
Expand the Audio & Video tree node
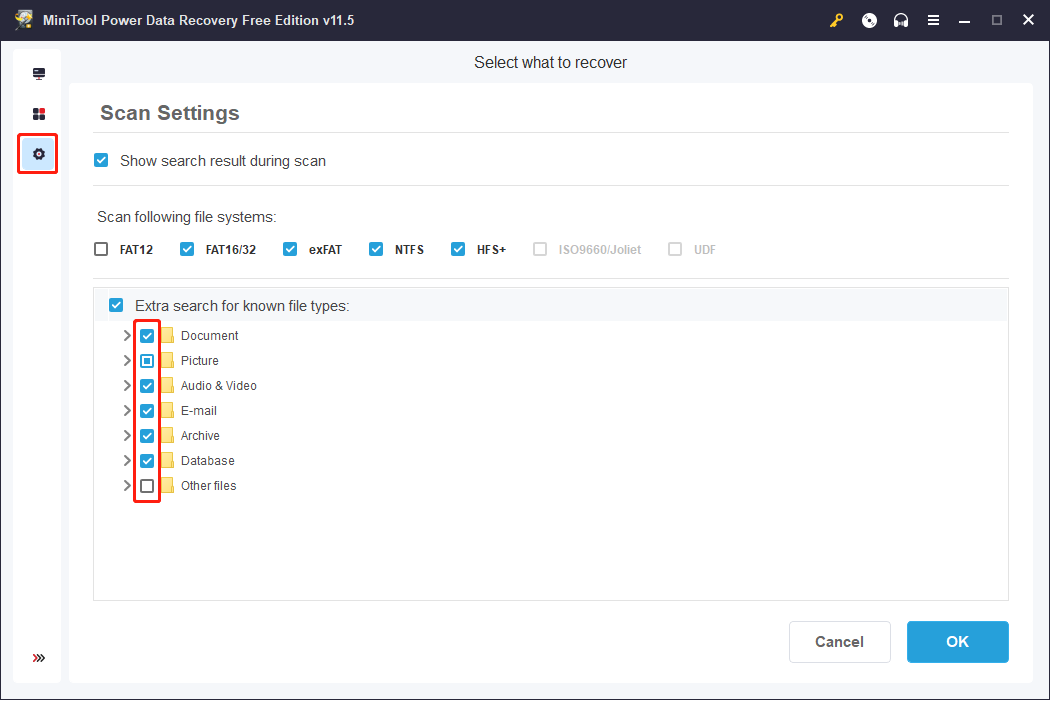127,385
